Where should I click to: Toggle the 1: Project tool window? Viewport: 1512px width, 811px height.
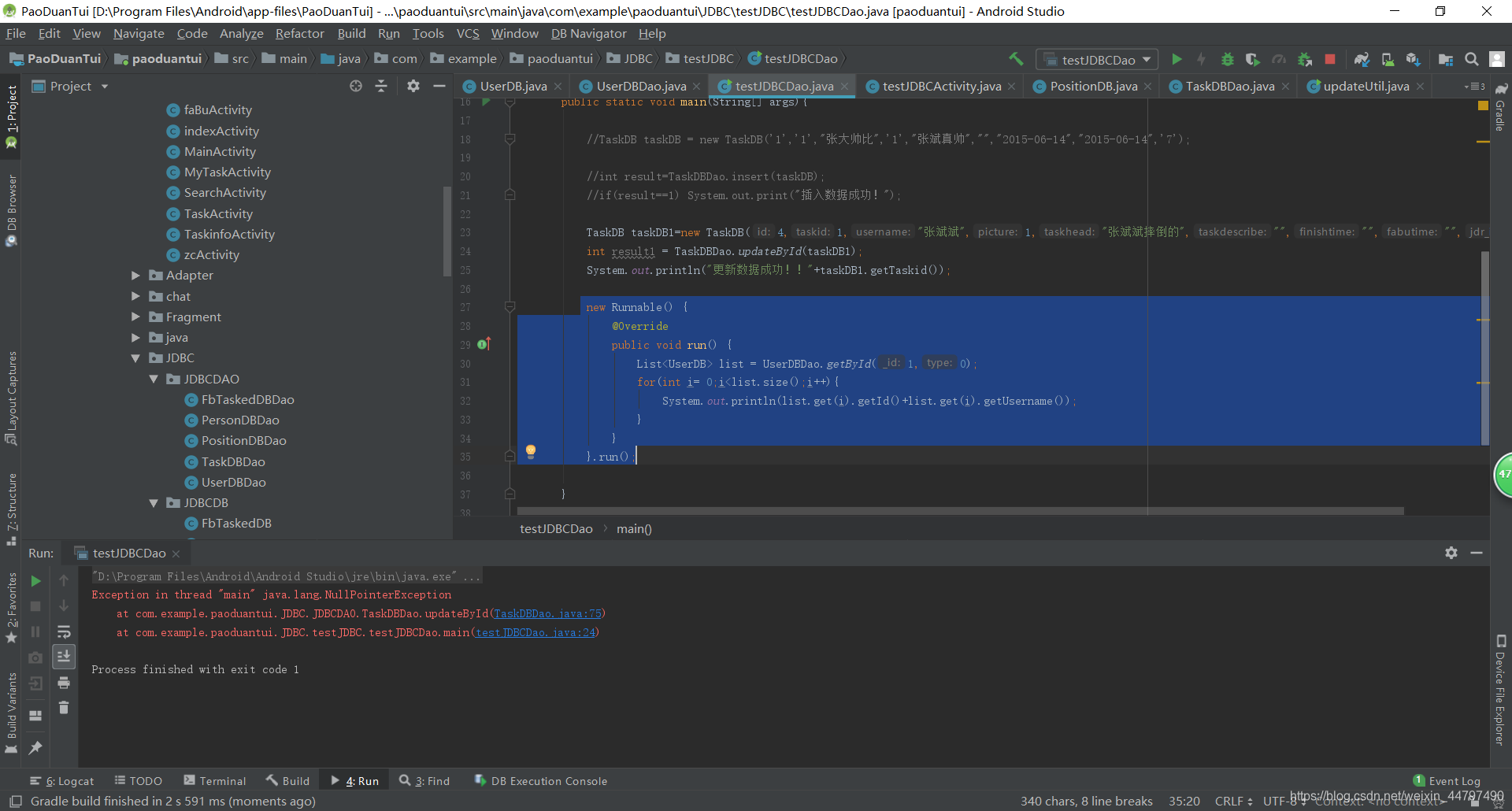pyautogui.click(x=11, y=117)
